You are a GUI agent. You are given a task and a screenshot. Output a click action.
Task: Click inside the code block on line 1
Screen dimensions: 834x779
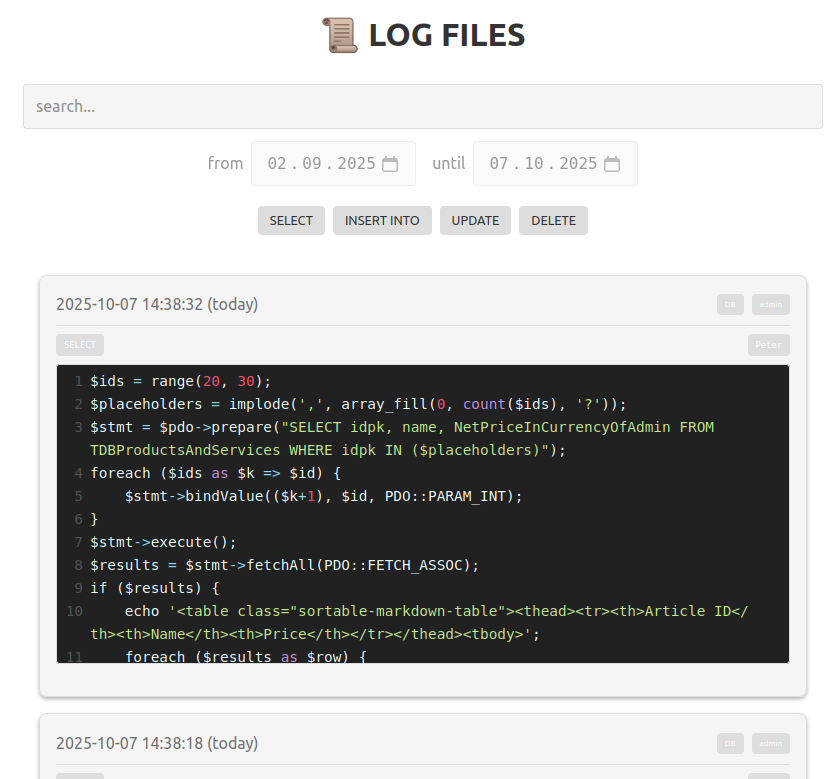click(180, 381)
